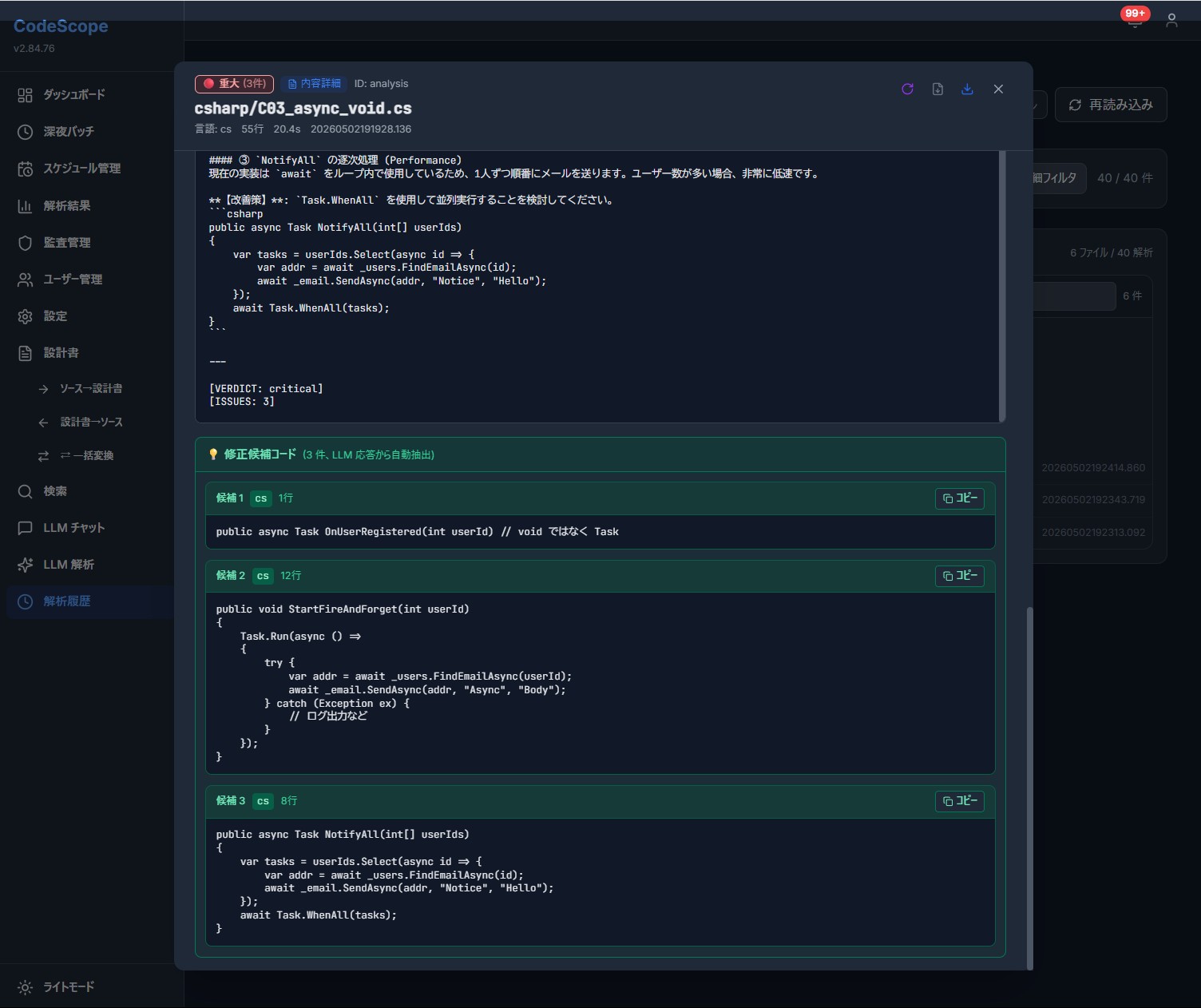
Task: Click the lightbulb icon of 修正候補コード
Action: tap(213, 454)
